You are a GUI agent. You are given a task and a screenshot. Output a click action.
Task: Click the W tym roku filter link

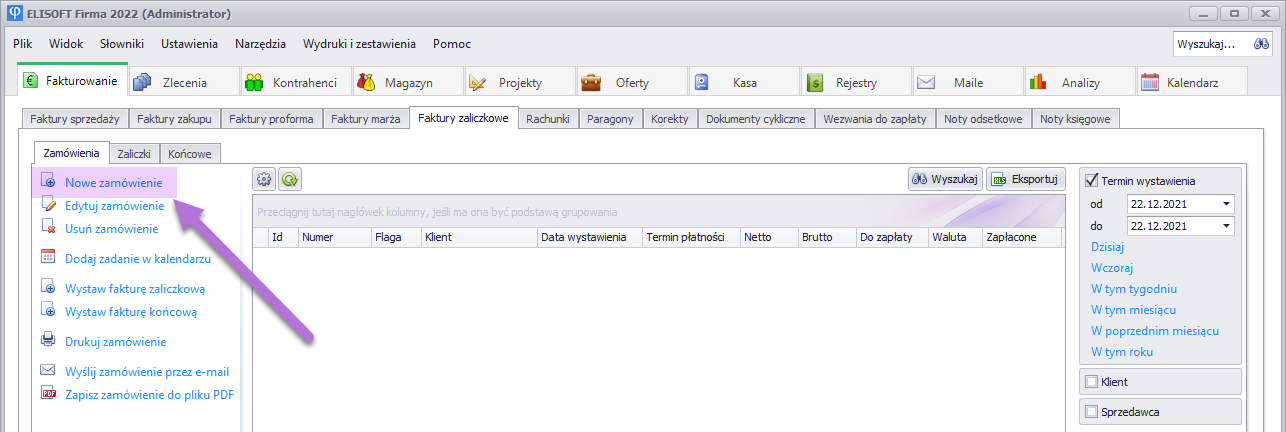pyautogui.click(x=1122, y=352)
